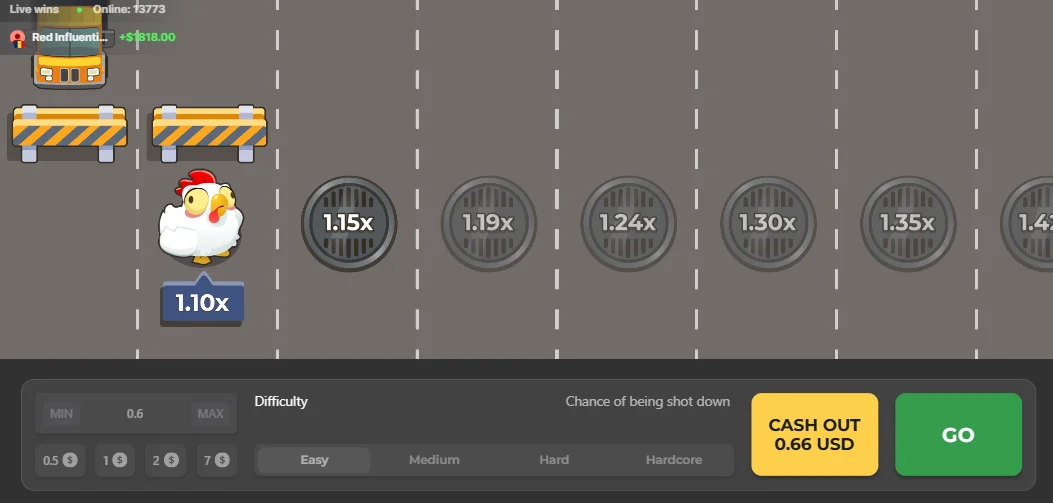Select Easy difficulty
The image size is (1053, 503).
coord(314,461)
